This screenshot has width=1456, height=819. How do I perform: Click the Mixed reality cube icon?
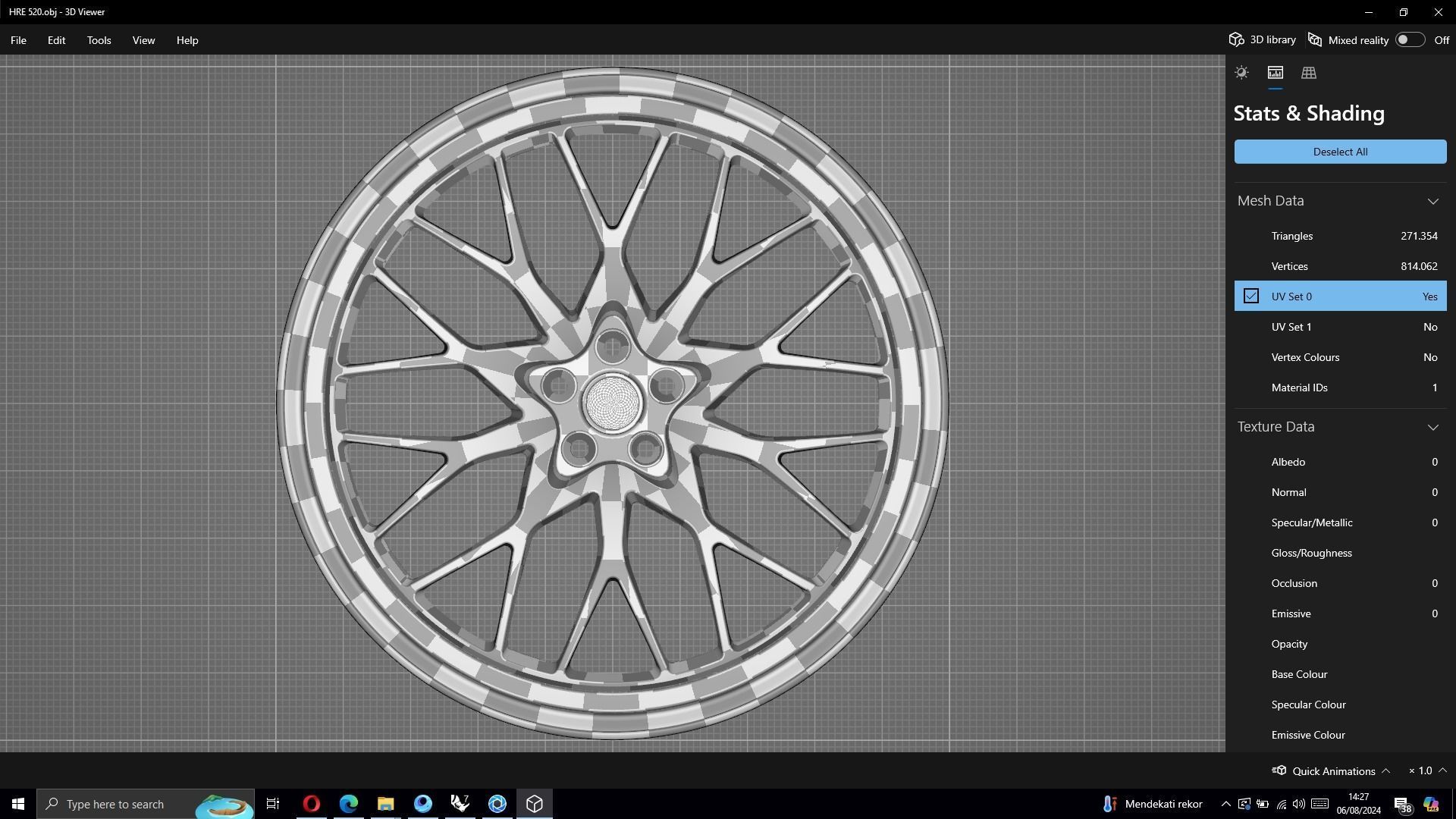(x=1315, y=39)
